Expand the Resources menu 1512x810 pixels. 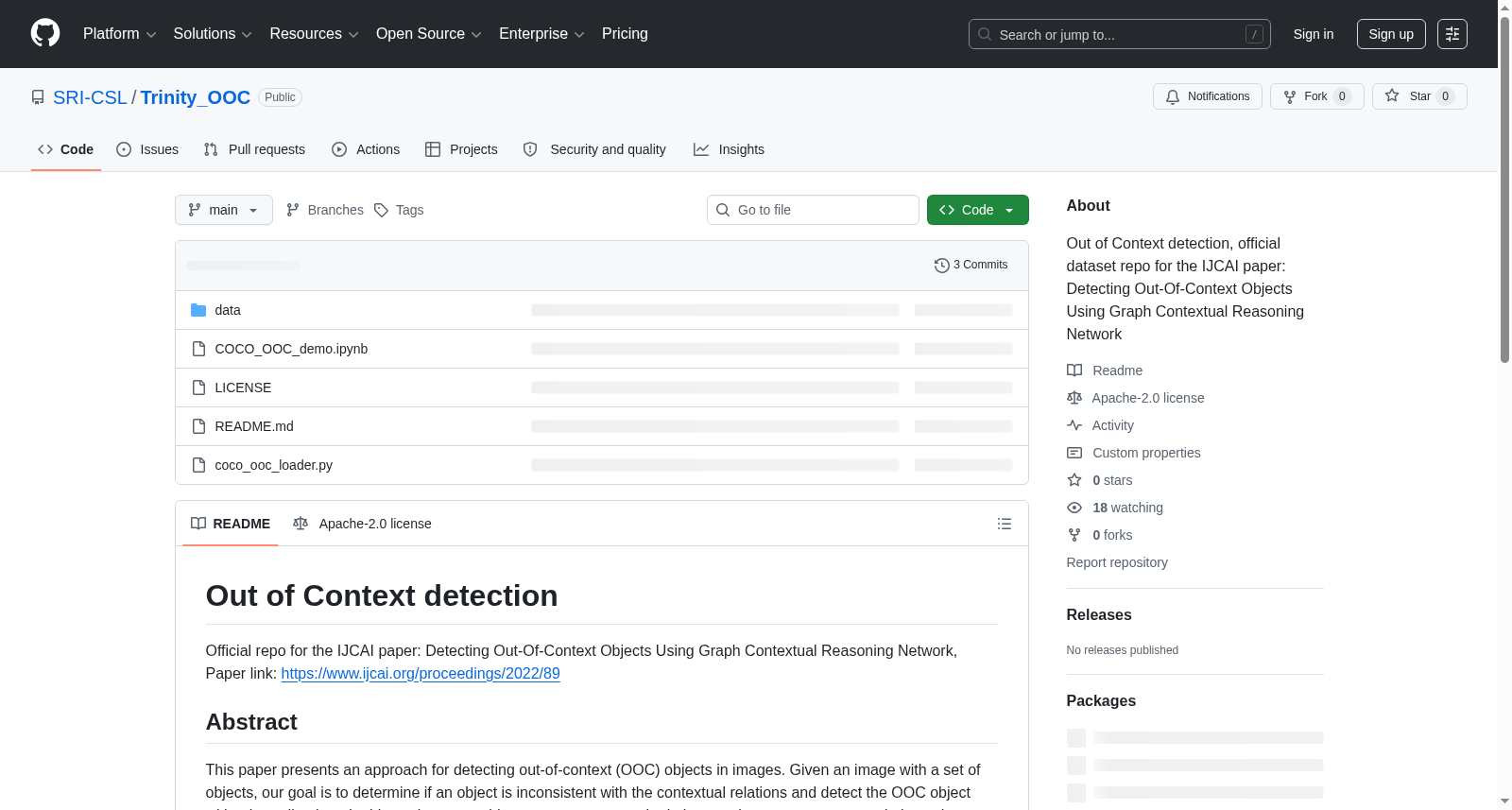(315, 34)
